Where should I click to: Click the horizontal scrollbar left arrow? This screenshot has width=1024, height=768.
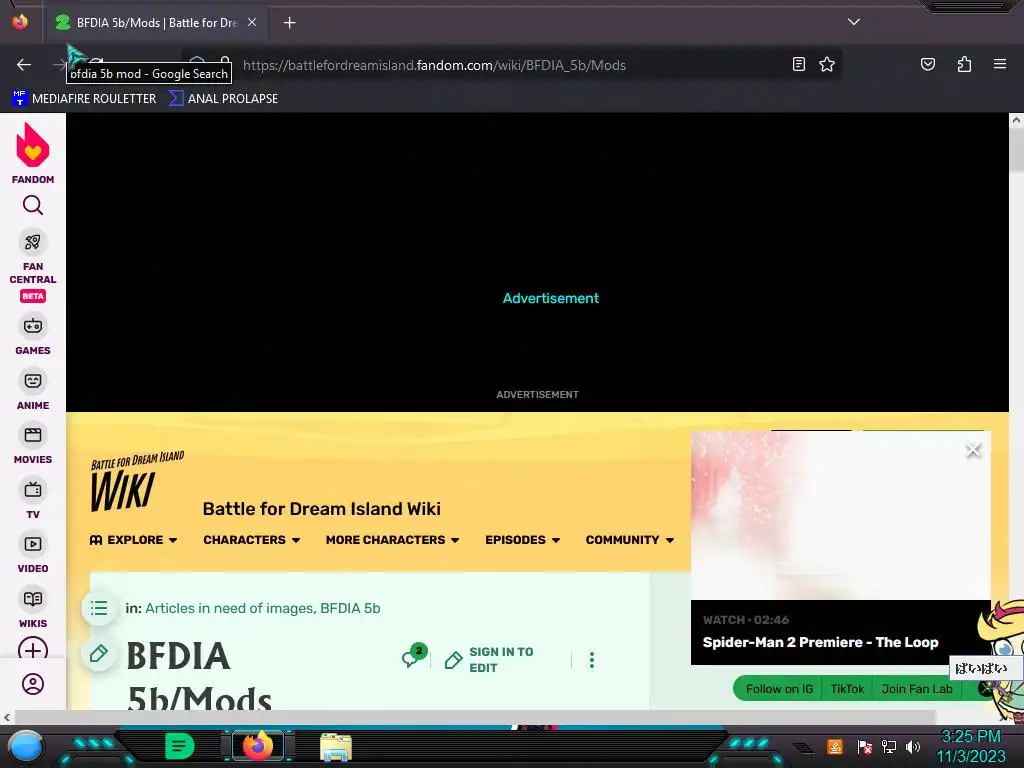7,717
